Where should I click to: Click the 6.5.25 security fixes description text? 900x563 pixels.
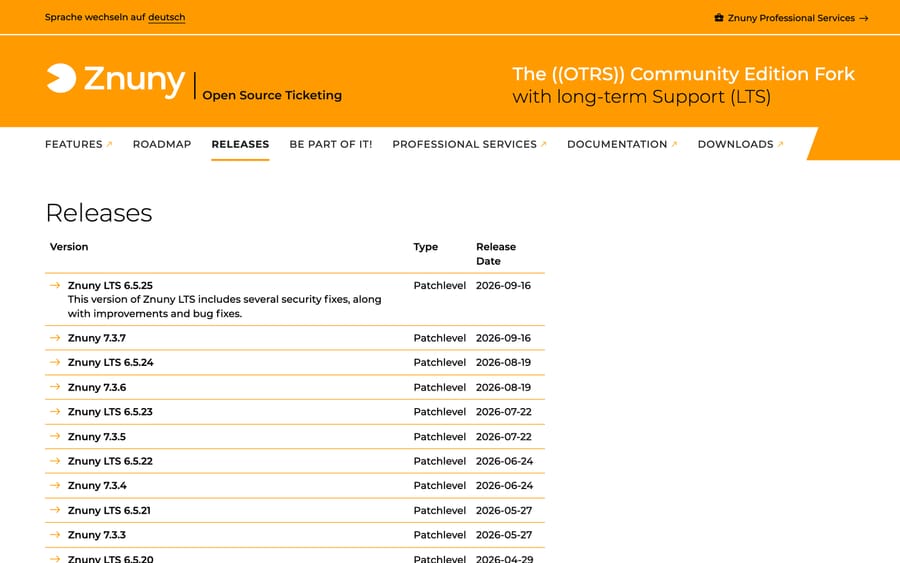point(224,306)
